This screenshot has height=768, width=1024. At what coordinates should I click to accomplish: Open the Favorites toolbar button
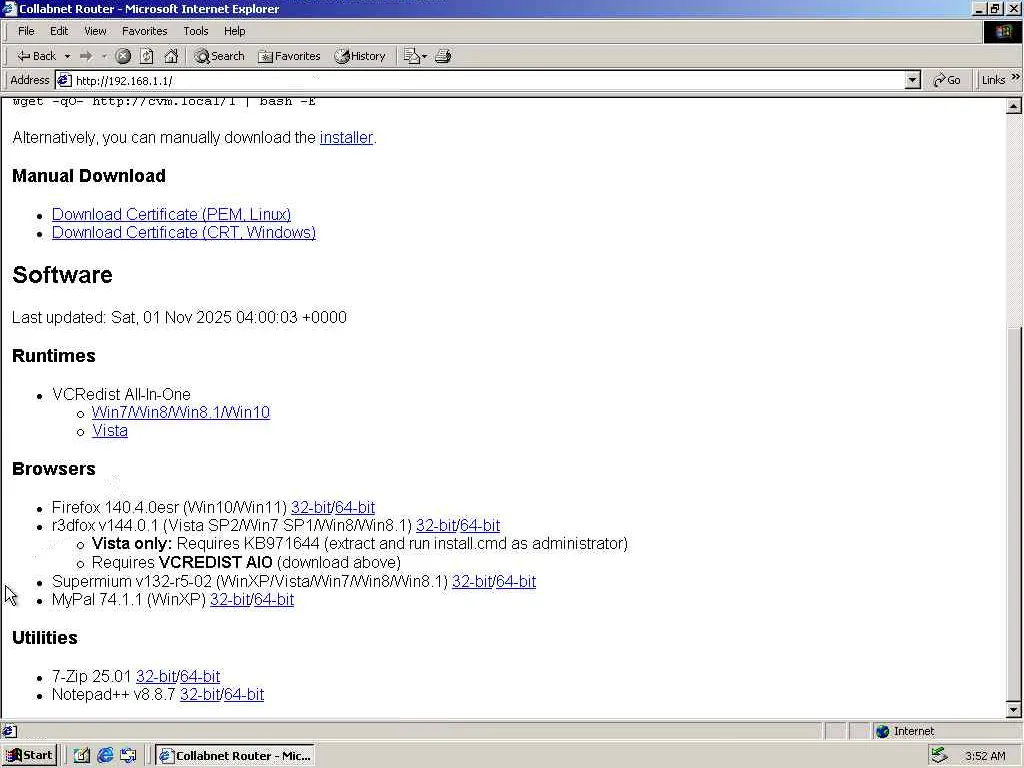(289, 56)
